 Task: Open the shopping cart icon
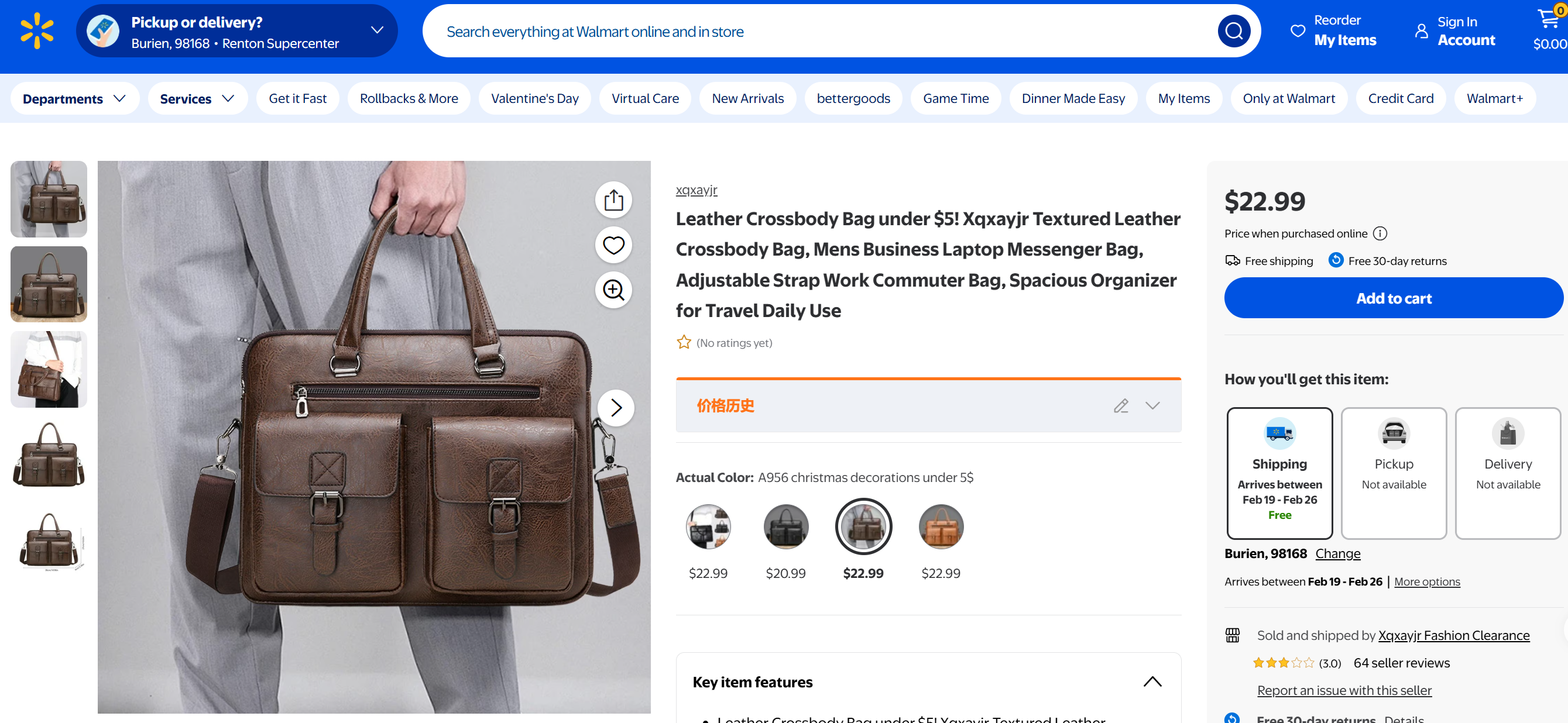(x=1548, y=20)
